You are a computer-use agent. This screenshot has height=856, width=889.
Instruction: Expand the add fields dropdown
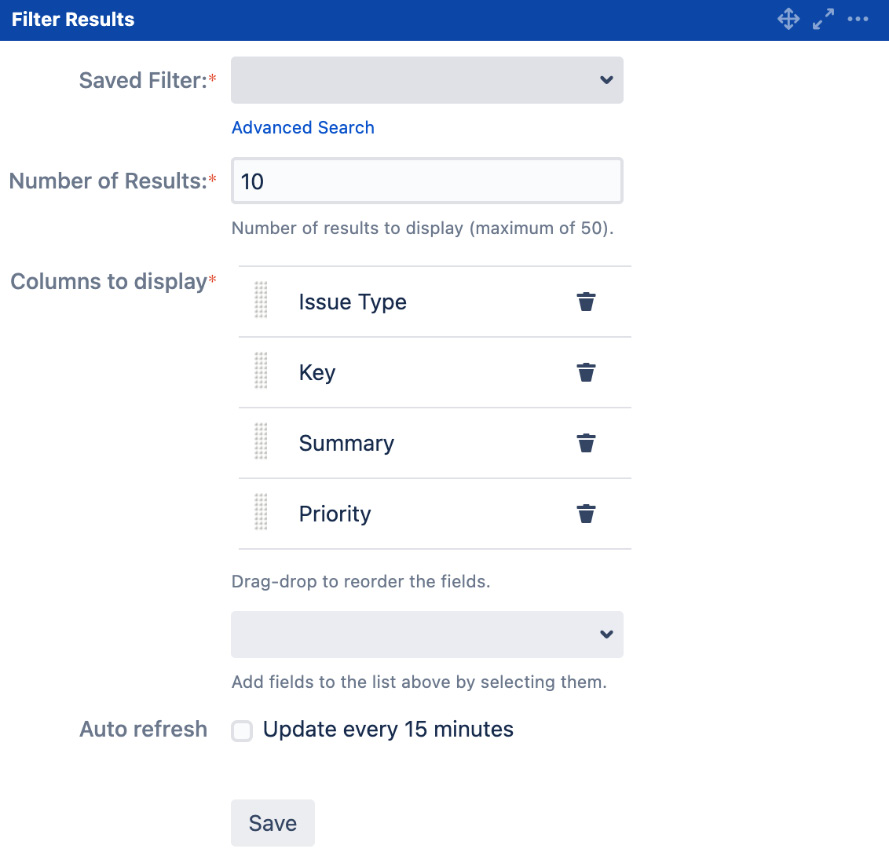click(427, 634)
